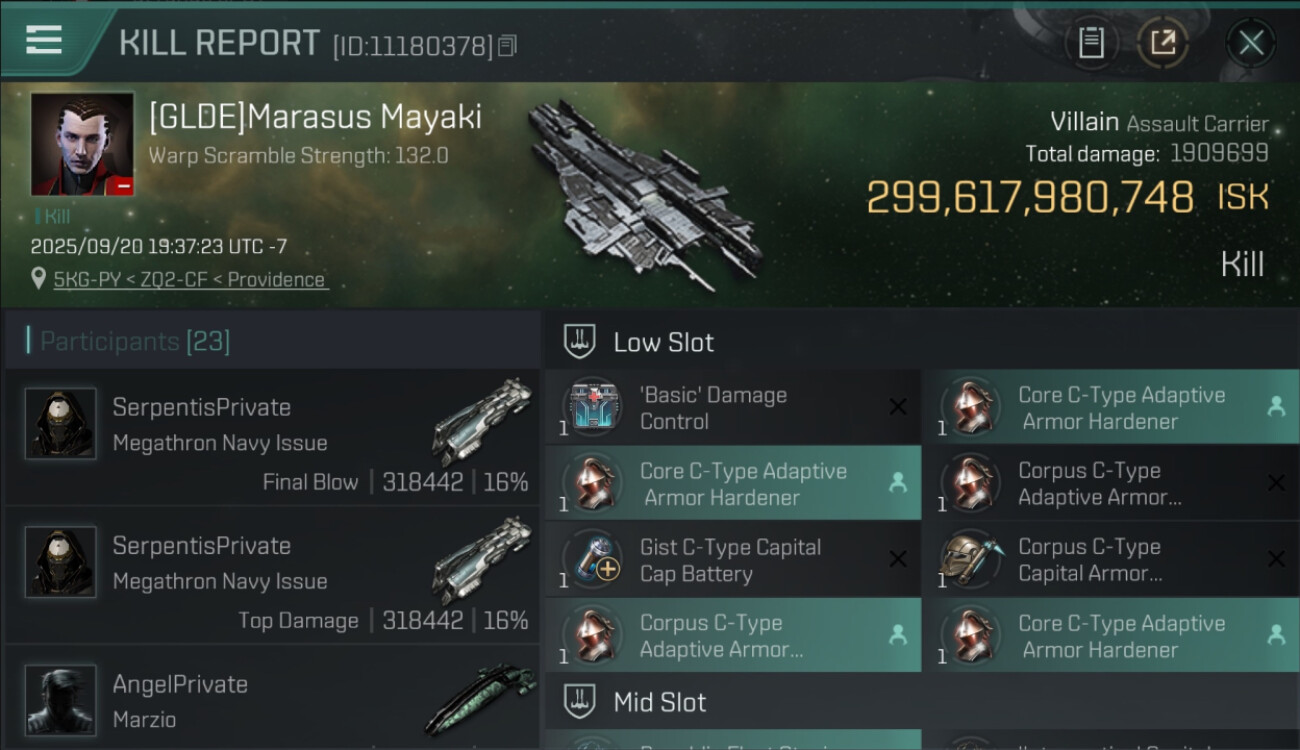Open the hamburger menu
Image resolution: width=1300 pixels, height=750 pixels.
[x=44, y=40]
